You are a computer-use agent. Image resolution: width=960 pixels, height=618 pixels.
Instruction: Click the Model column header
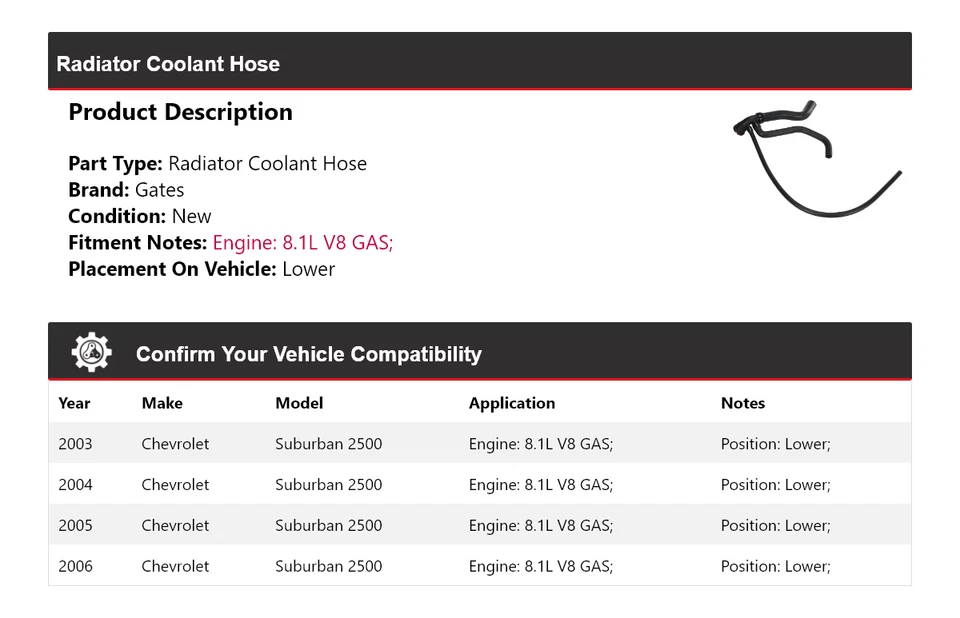(x=299, y=403)
